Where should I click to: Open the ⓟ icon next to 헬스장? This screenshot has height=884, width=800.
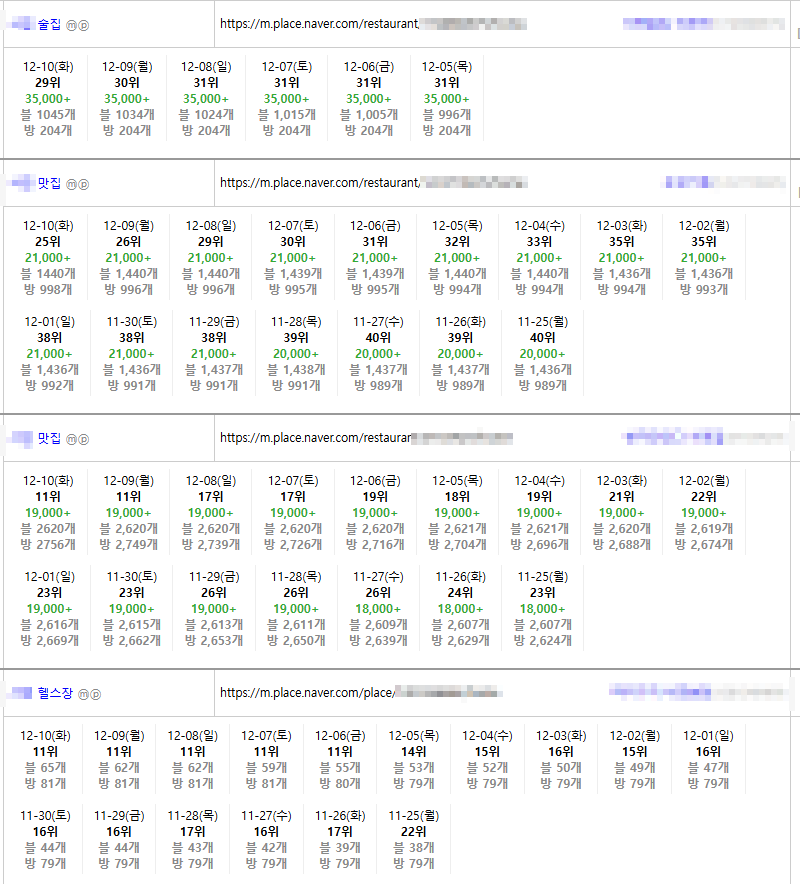click(x=96, y=693)
